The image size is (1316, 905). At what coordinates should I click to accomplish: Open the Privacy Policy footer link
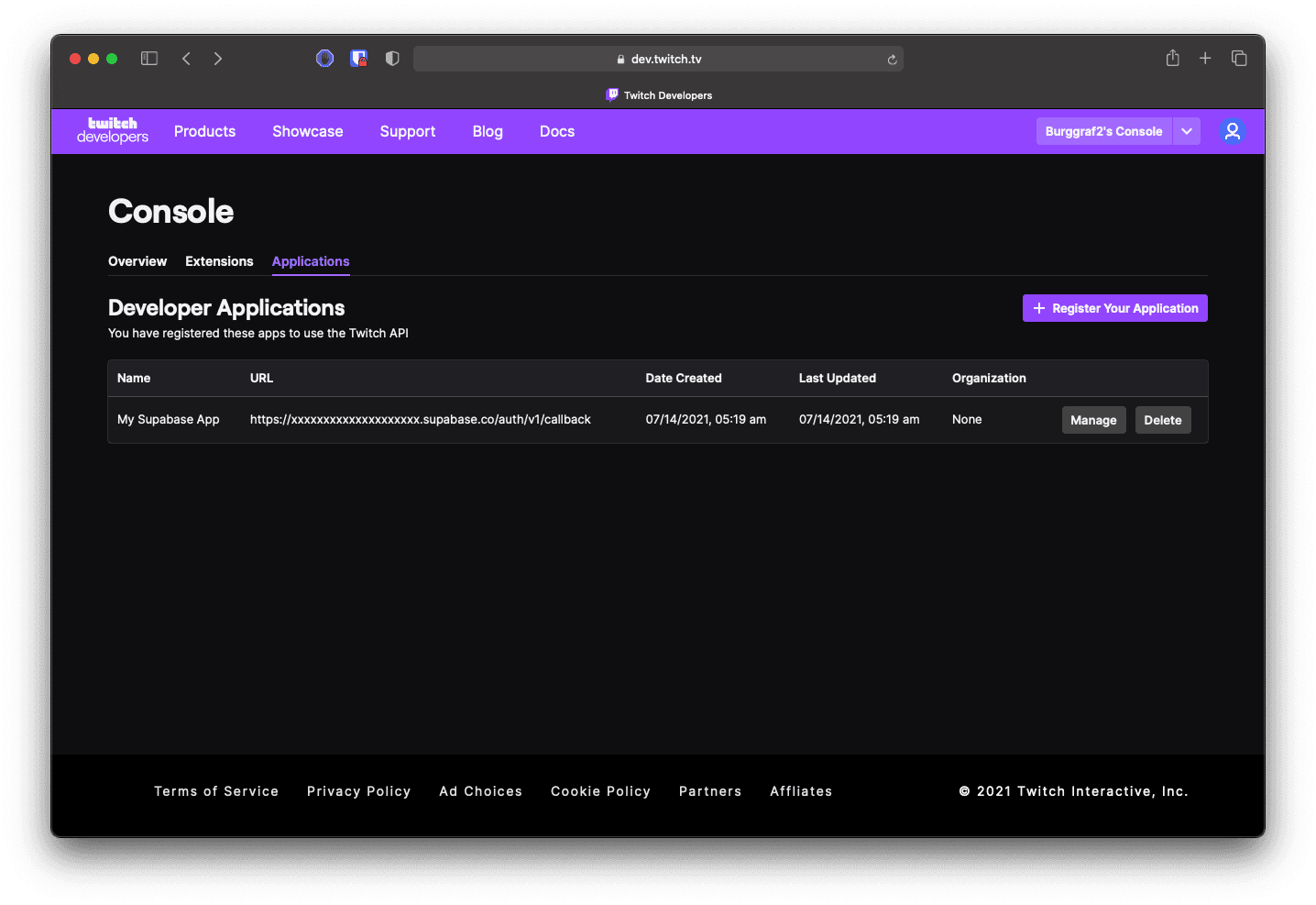pos(358,791)
